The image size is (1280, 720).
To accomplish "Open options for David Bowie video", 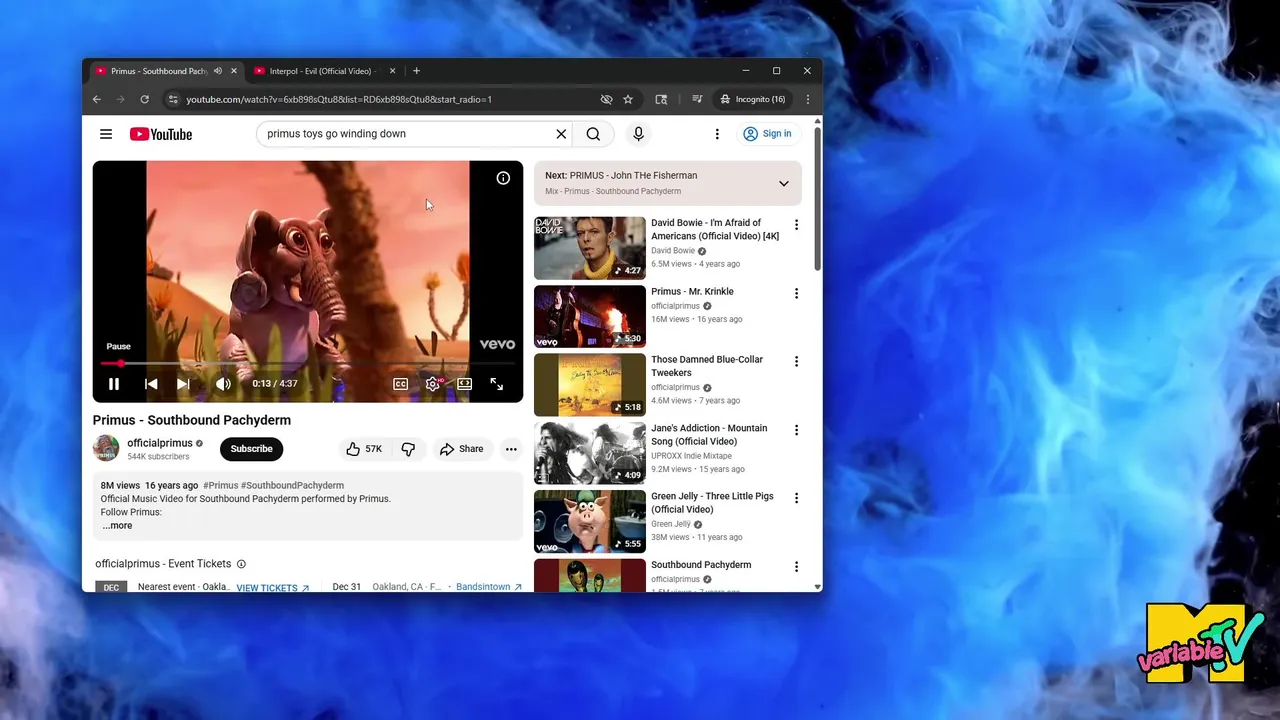I will [797, 225].
